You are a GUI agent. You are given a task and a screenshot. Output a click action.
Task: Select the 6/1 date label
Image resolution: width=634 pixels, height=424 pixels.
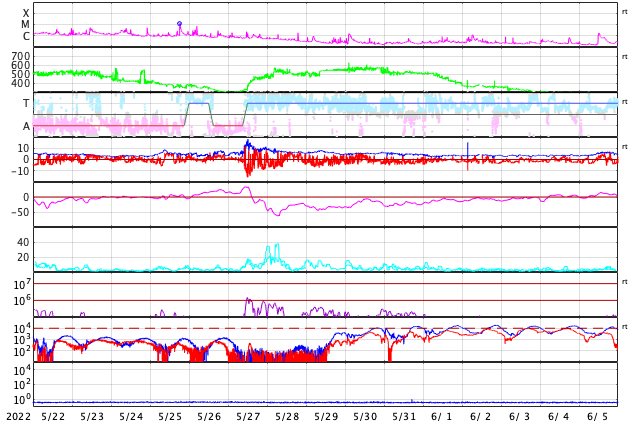tap(442, 416)
